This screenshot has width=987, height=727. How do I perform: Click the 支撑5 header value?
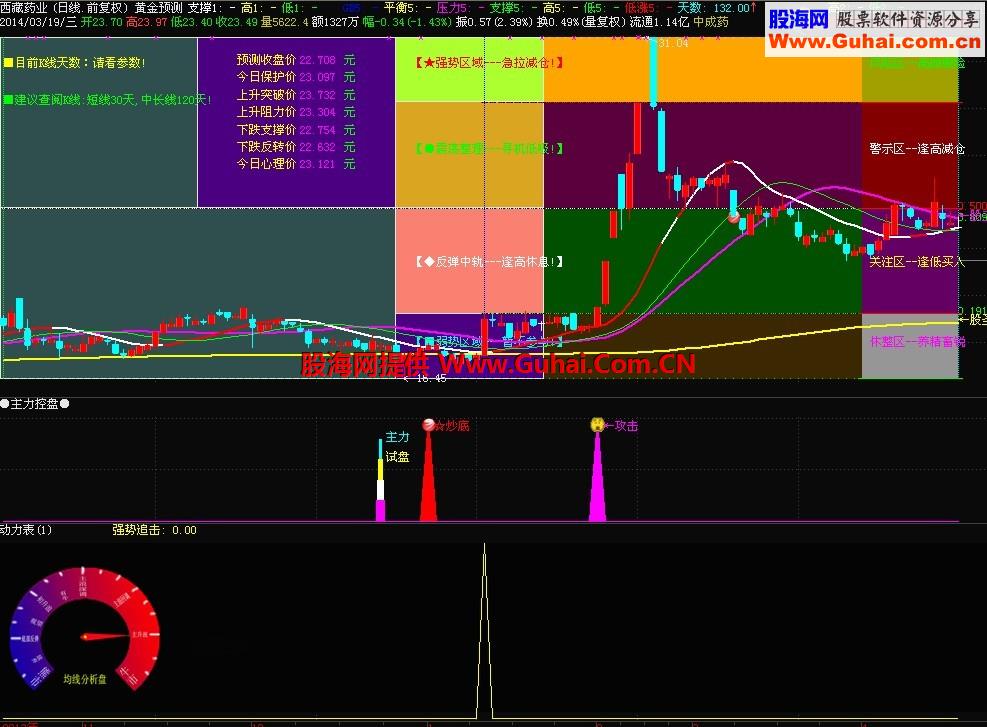tap(514, 8)
